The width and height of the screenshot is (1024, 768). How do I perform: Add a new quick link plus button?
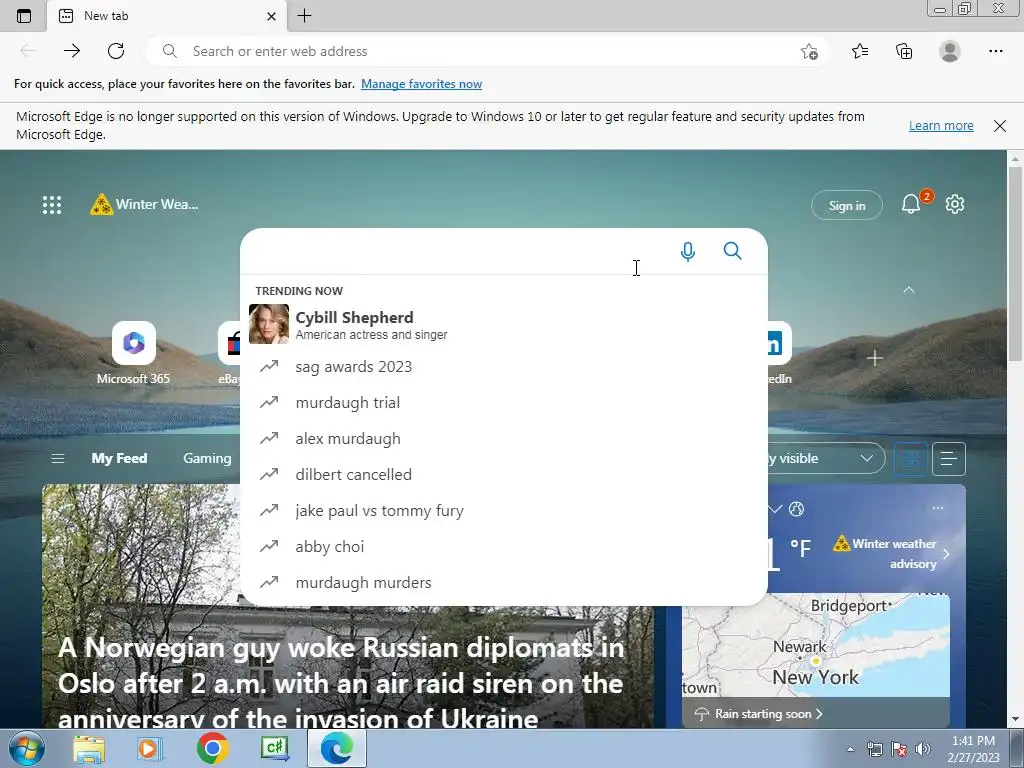click(x=874, y=358)
